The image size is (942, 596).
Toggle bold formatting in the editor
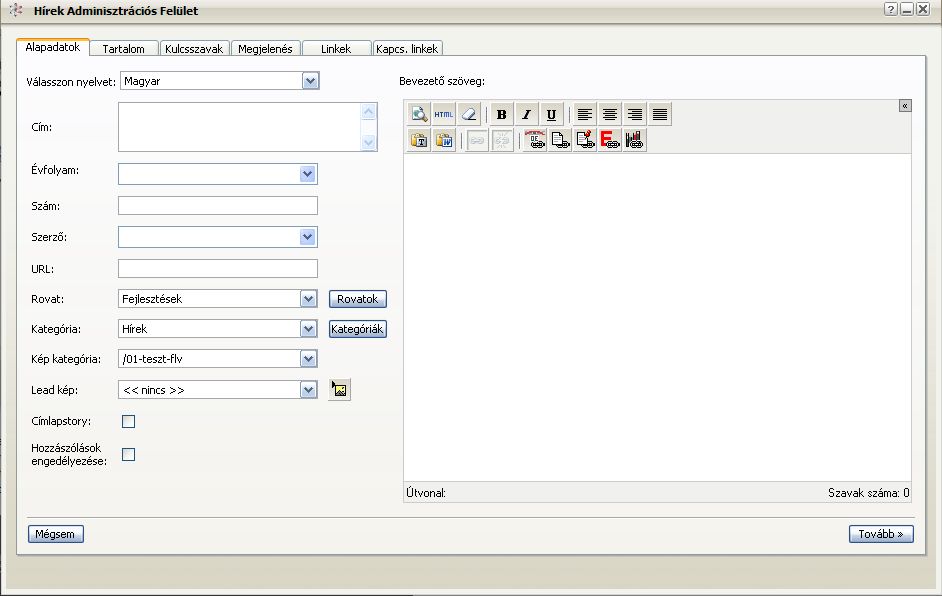pos(502,114)
